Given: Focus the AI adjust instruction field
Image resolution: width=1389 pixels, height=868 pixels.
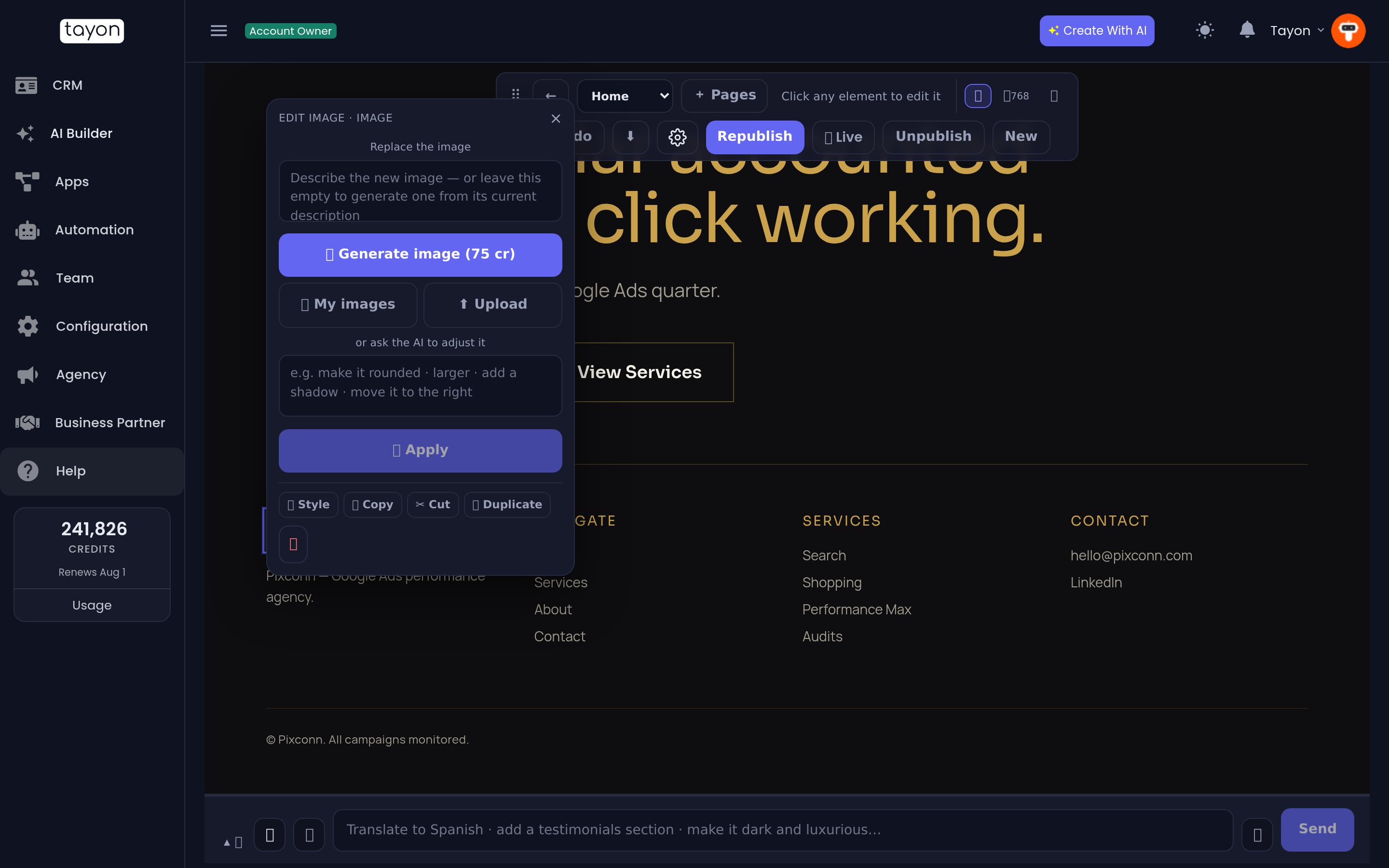Looking at the screenshot, I should tap(420, 385).
